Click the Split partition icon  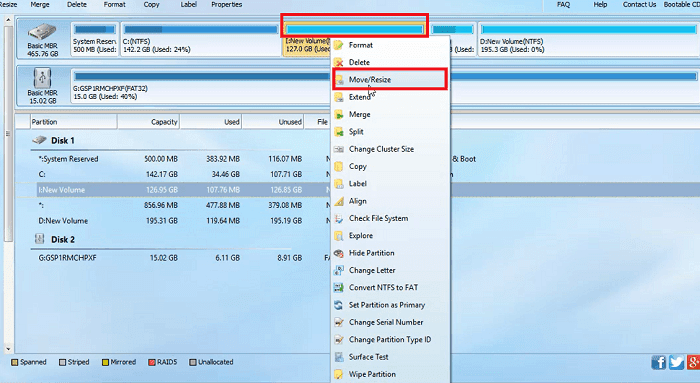(339, 132)
